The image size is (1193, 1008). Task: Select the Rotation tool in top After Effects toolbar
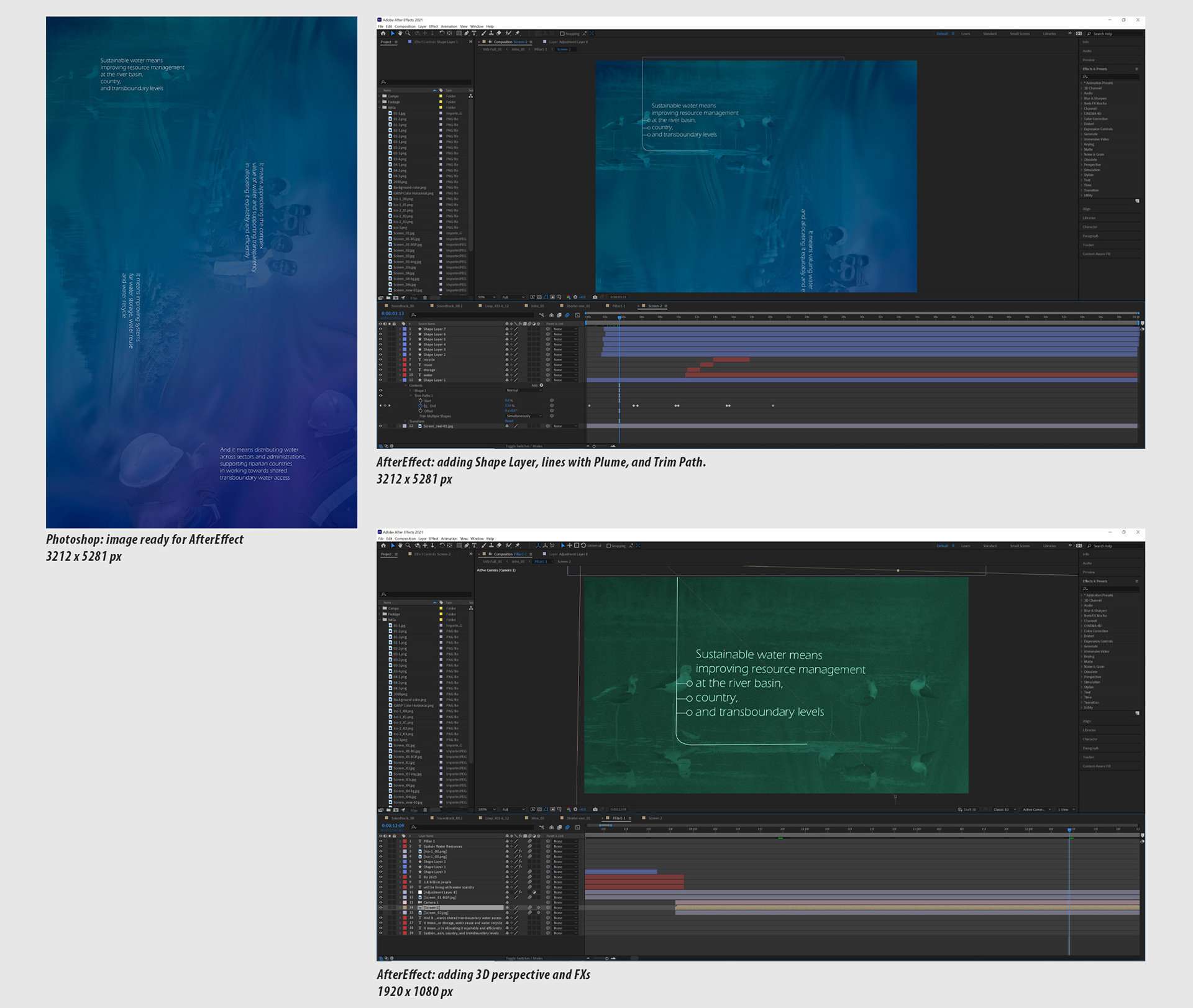tap(442, 33)
